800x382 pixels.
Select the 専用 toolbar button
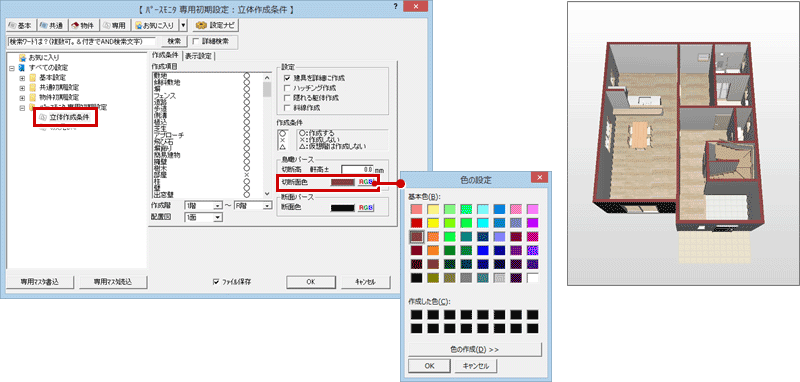pos(114,25)
